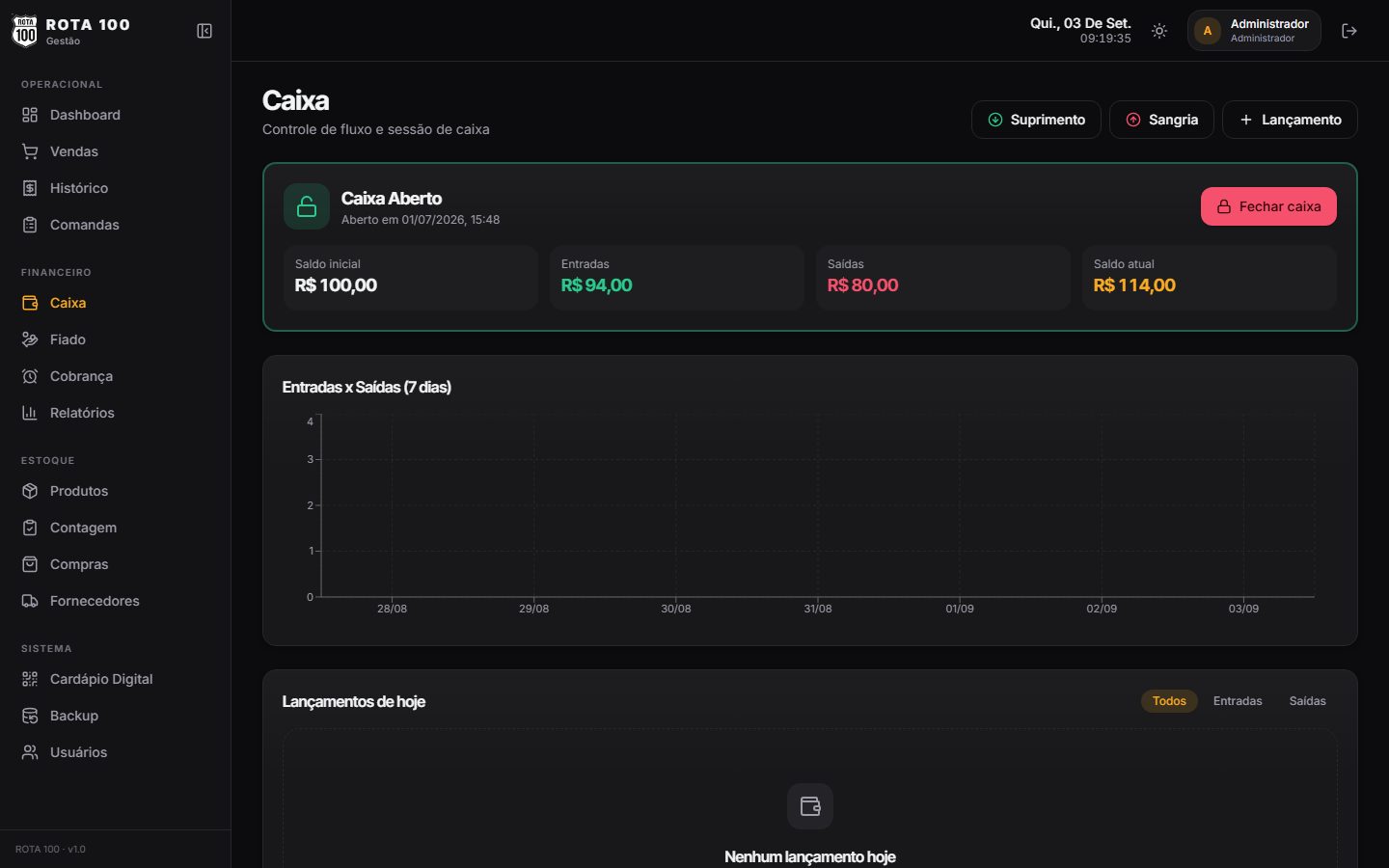
Task: Open the Dashboard page
Action: click(116, 115)
